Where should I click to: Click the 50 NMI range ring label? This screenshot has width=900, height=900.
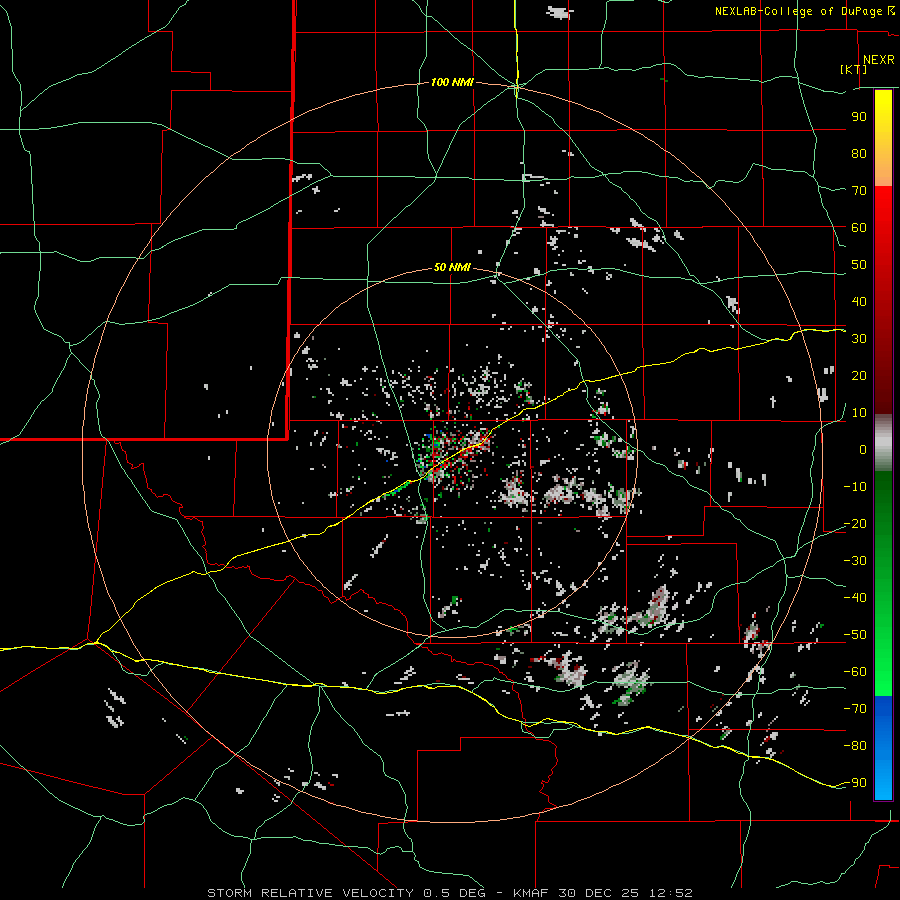pos(452,267)
